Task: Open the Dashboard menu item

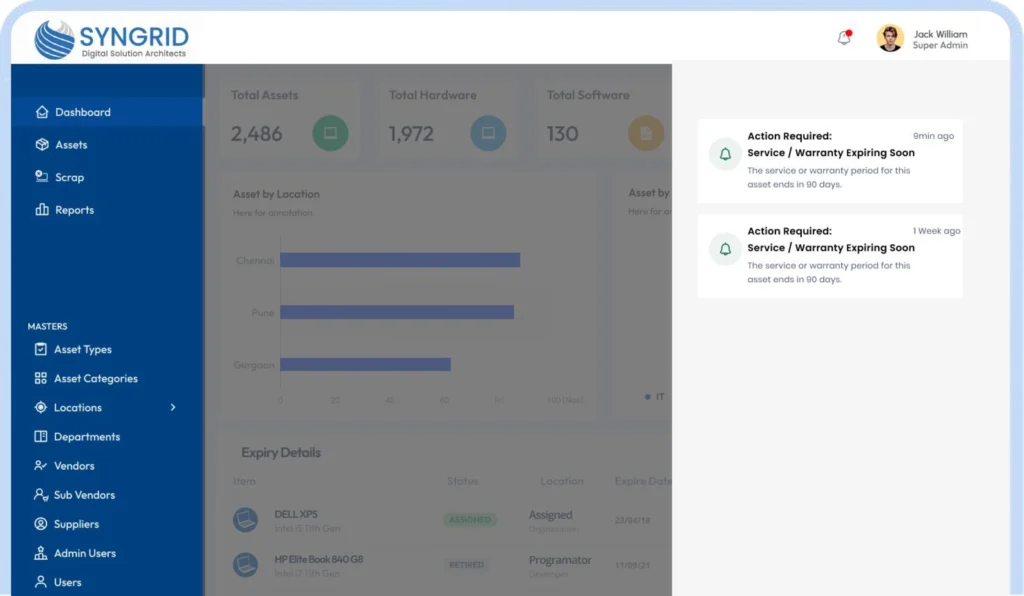Action: coord(83,112)
